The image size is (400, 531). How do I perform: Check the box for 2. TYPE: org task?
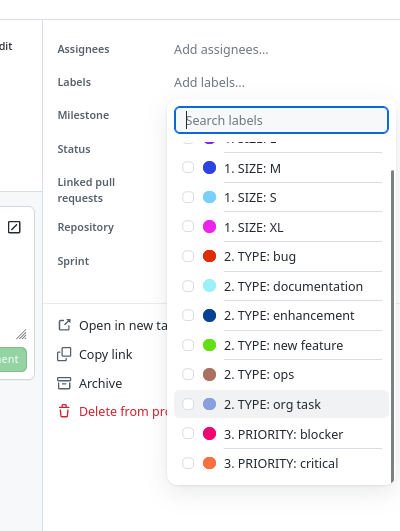pos(188,404)
